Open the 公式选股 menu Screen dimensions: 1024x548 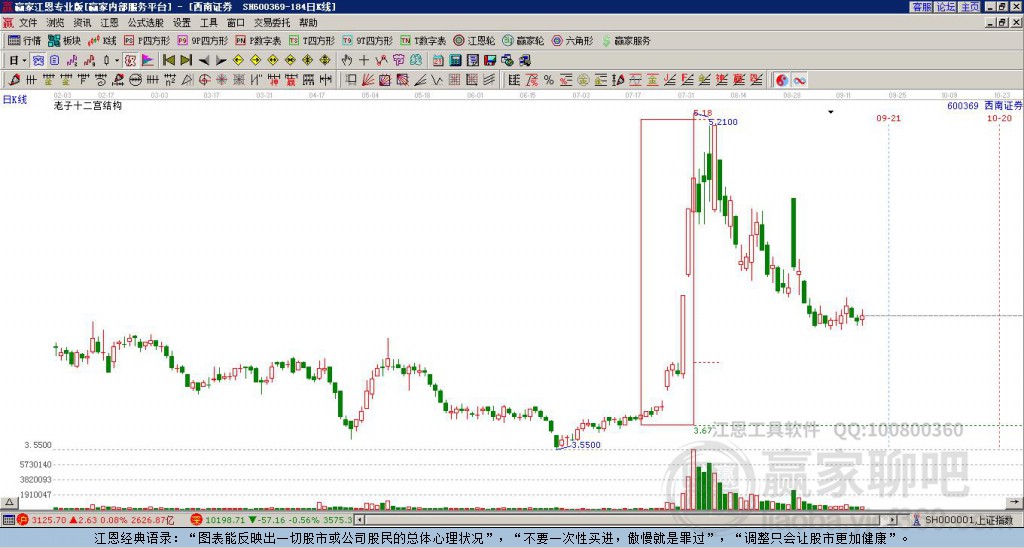tap(146, 23)
